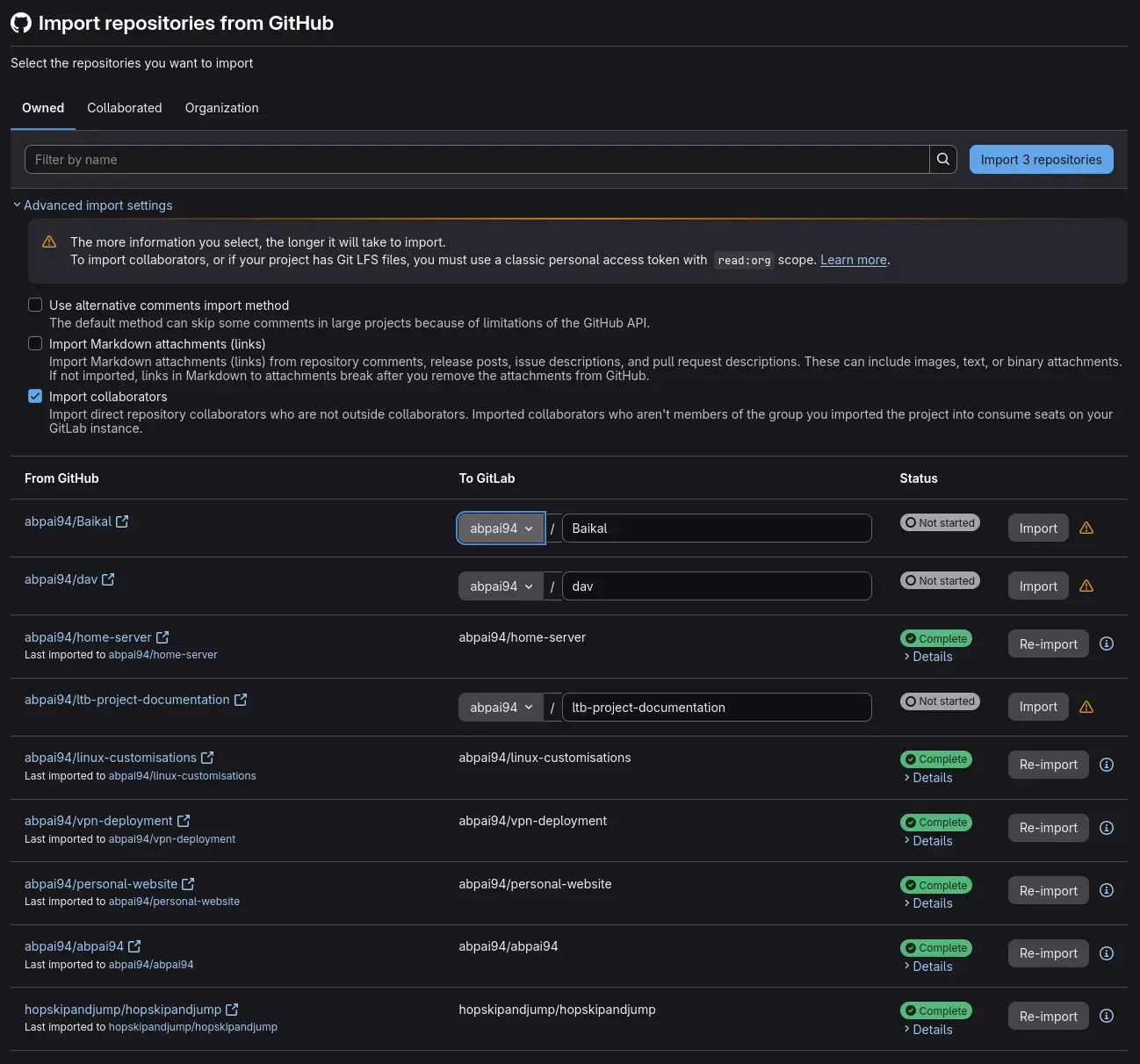Uncheck Import collaborators checkbox
This screenshot has width=1140, height=1064.
point(35,396)
